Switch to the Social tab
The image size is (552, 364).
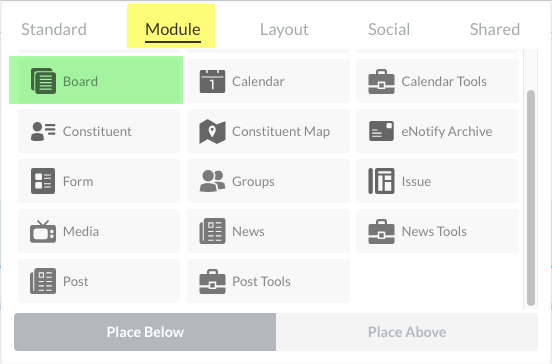(x=389, y=29)
